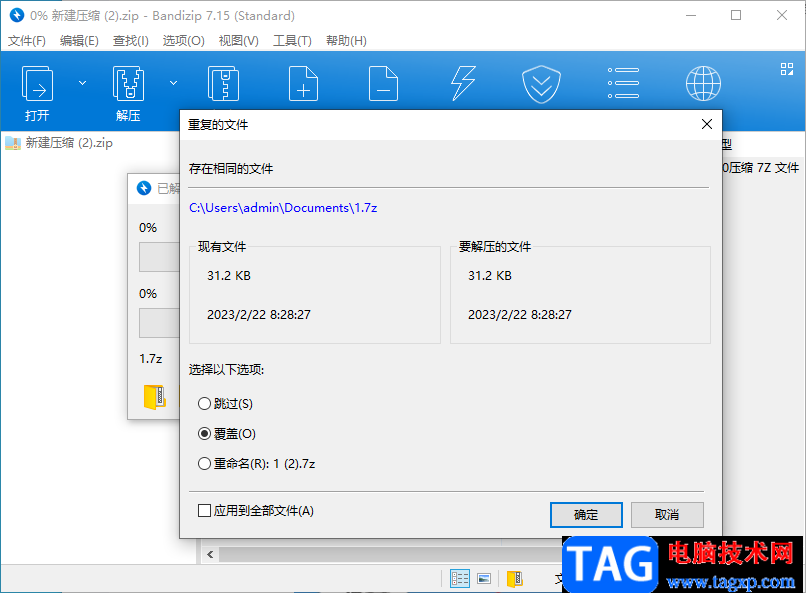Click the Open archive toolbar icon

[37, 83]
